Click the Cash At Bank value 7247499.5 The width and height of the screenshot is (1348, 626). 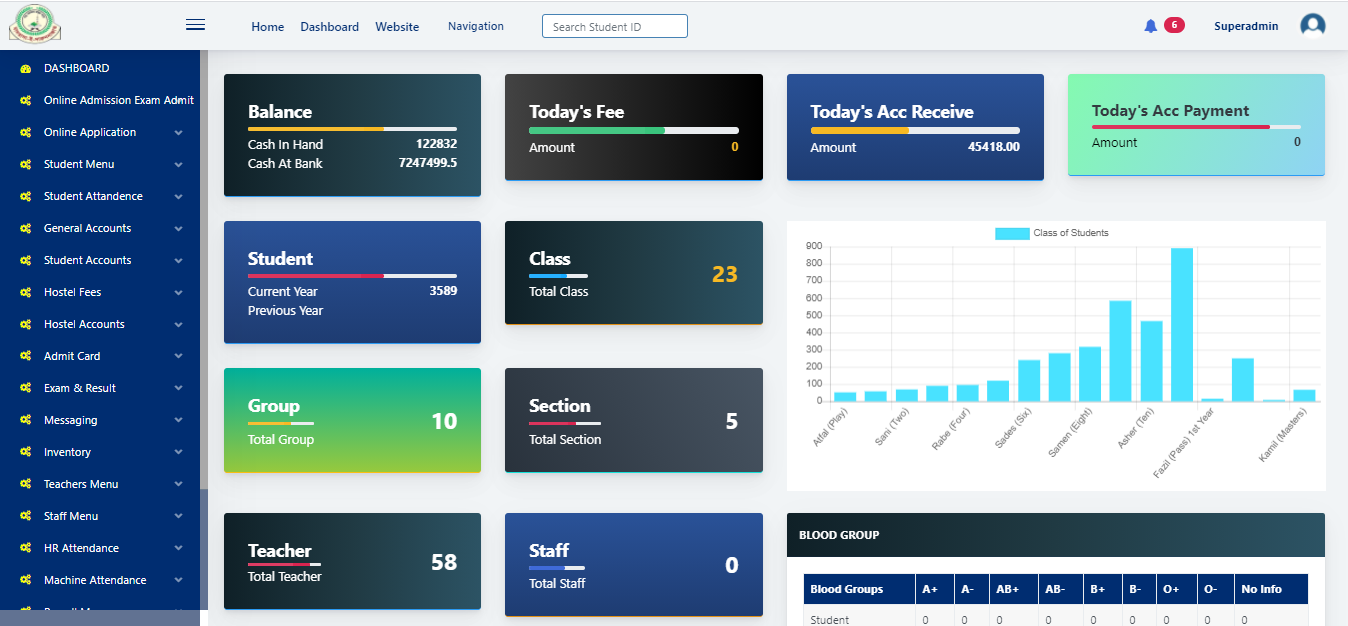pyautogui.click(x=428, y=163)
